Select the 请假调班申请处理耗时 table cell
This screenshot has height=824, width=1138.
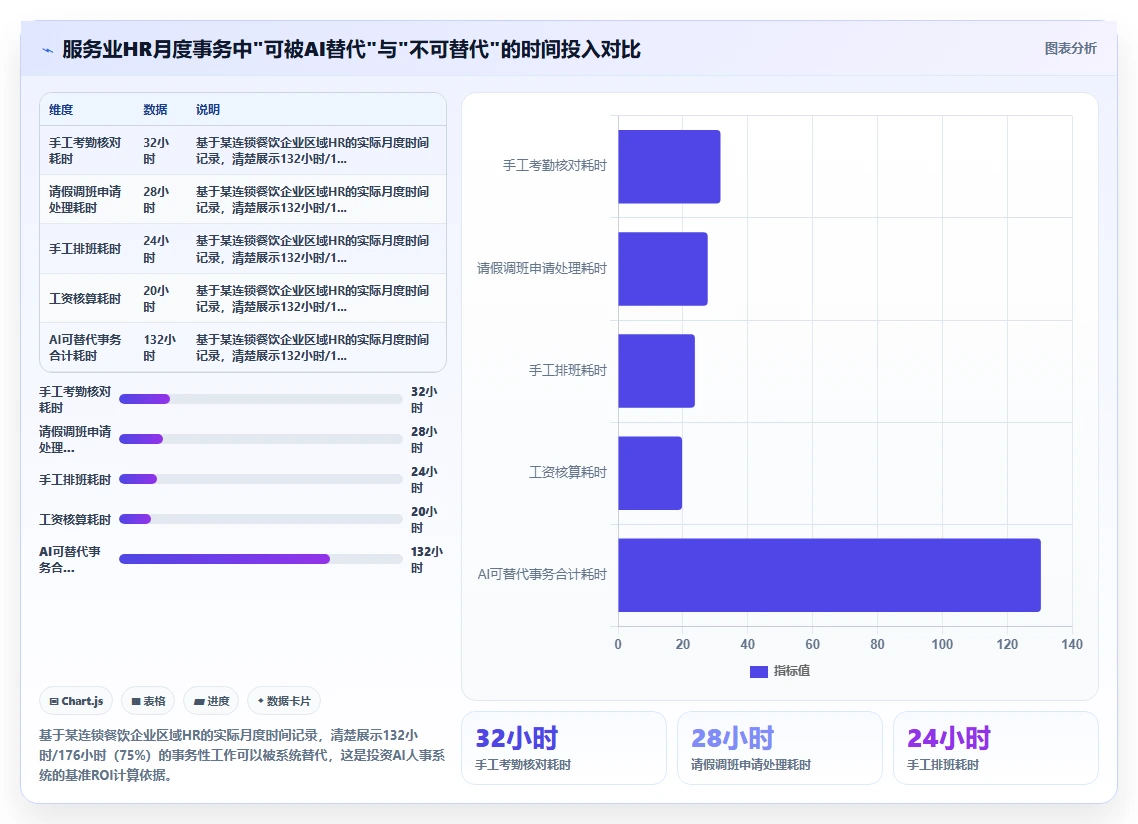pyautogui.click(x=85, y=200)
